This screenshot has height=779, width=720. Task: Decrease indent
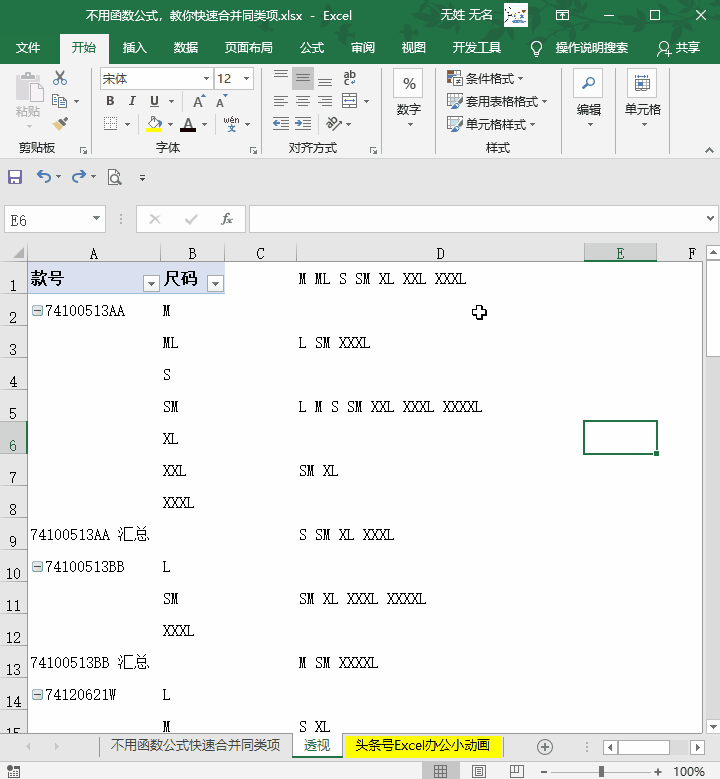pos(281,123)
